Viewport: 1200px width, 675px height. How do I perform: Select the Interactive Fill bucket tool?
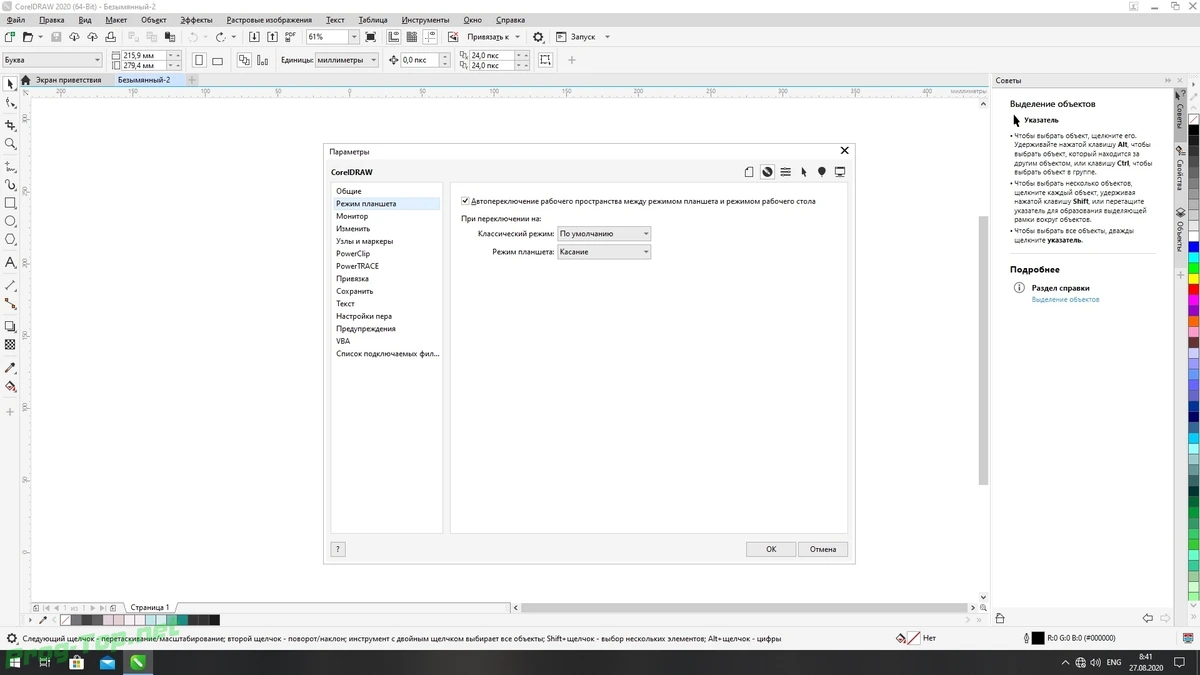pos(10,386)
